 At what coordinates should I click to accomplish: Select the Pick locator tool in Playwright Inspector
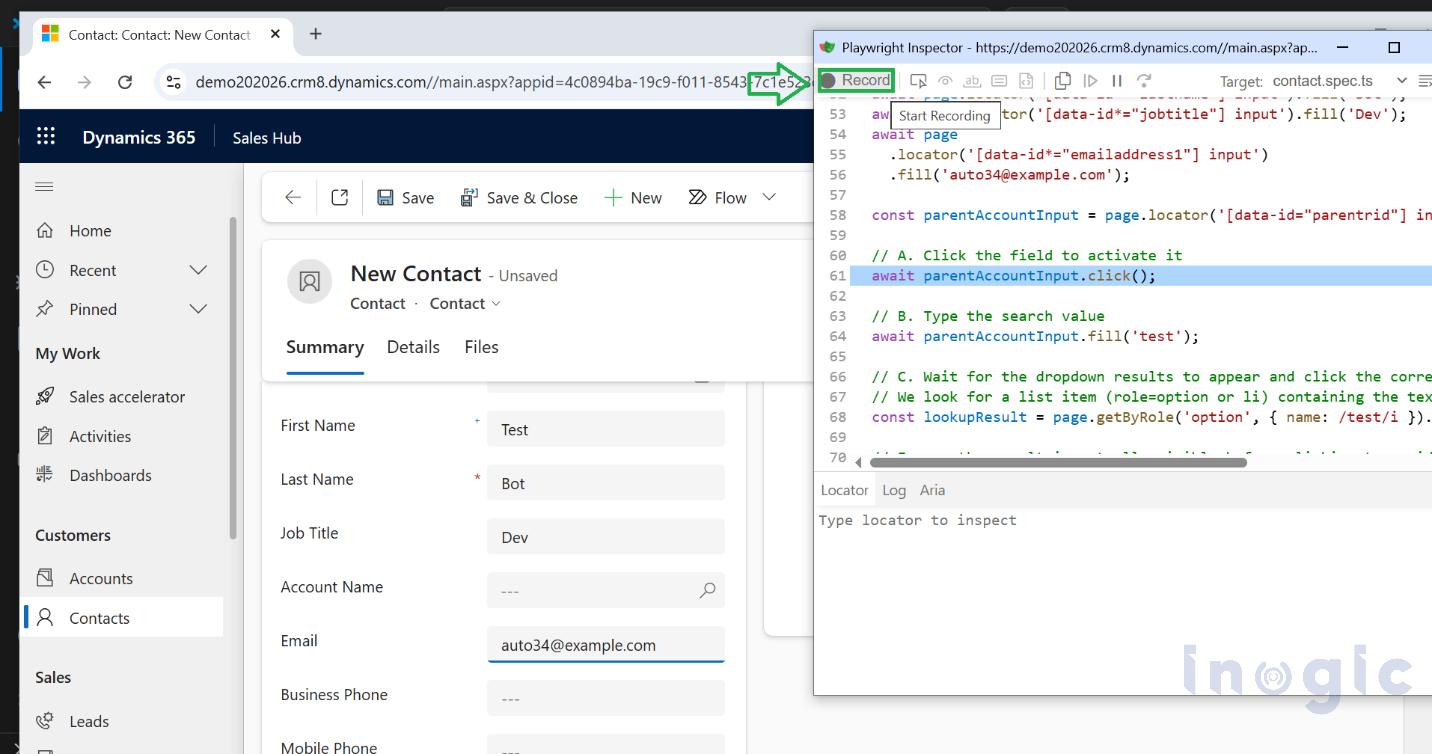(x=918, y=81)
